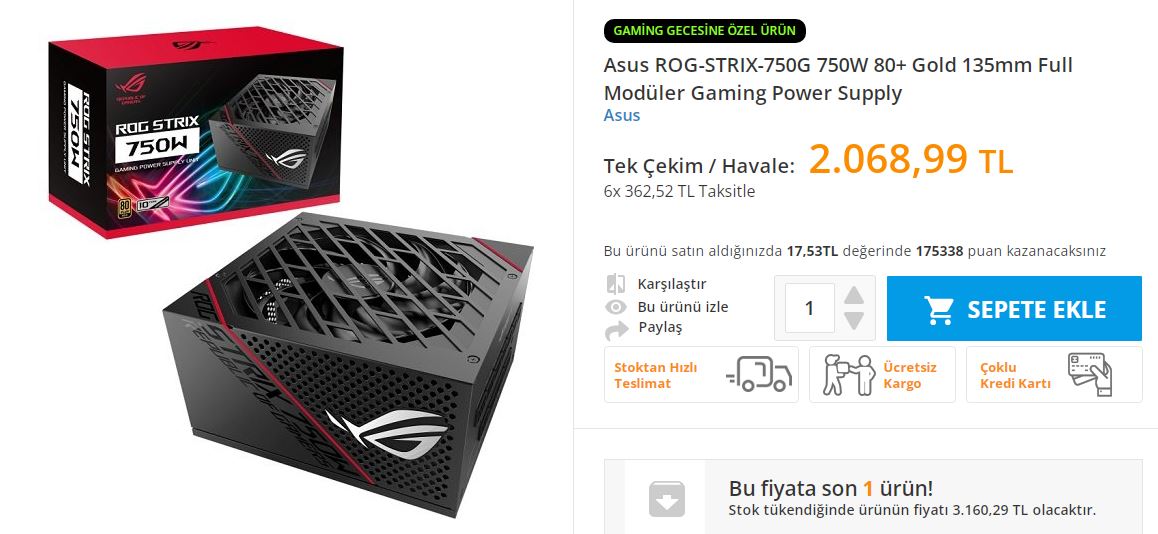
Task: Add product with SEPETE EKLE button
Action: tap(1014, 309)
